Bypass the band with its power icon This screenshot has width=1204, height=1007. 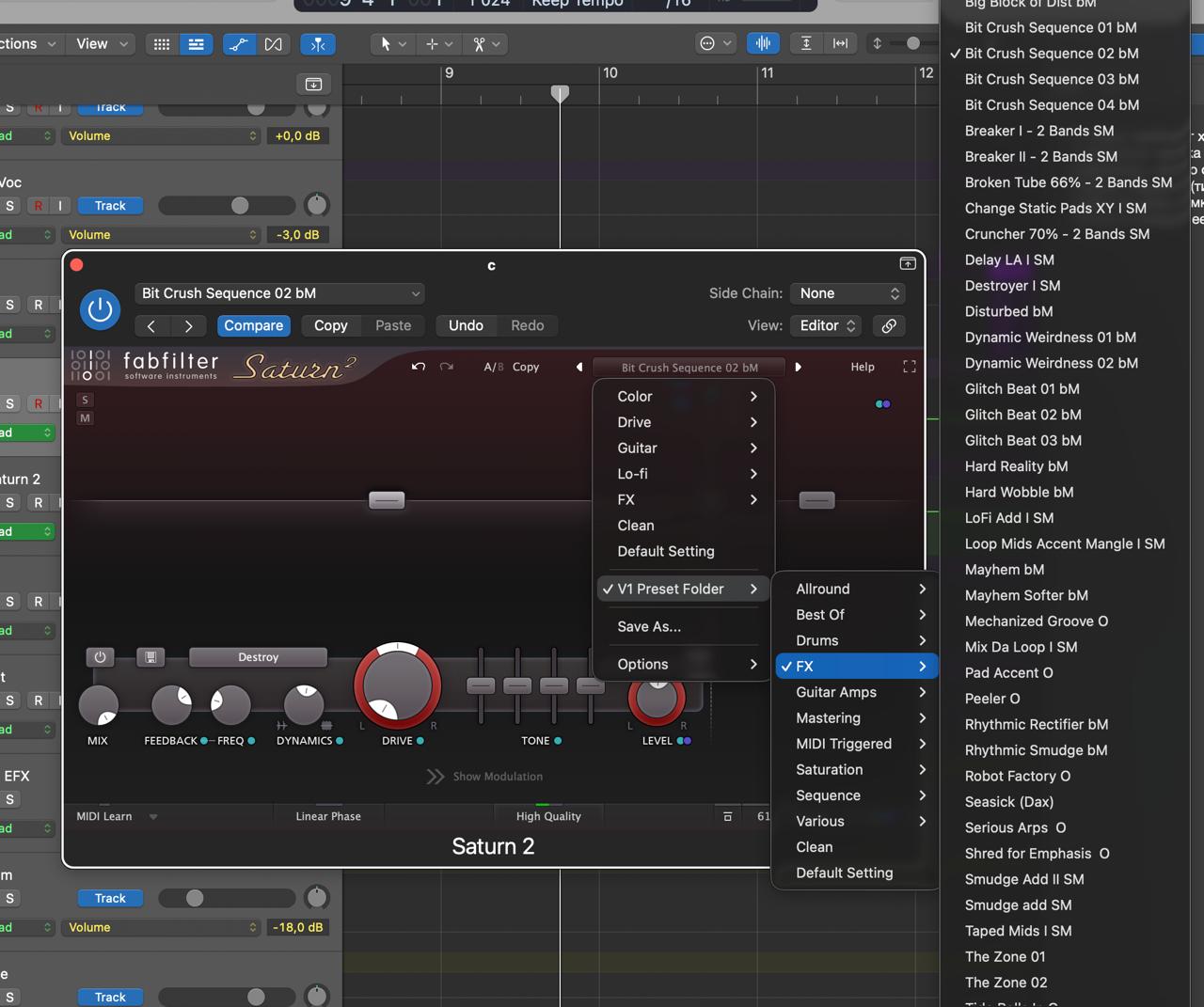pos(100,657)
